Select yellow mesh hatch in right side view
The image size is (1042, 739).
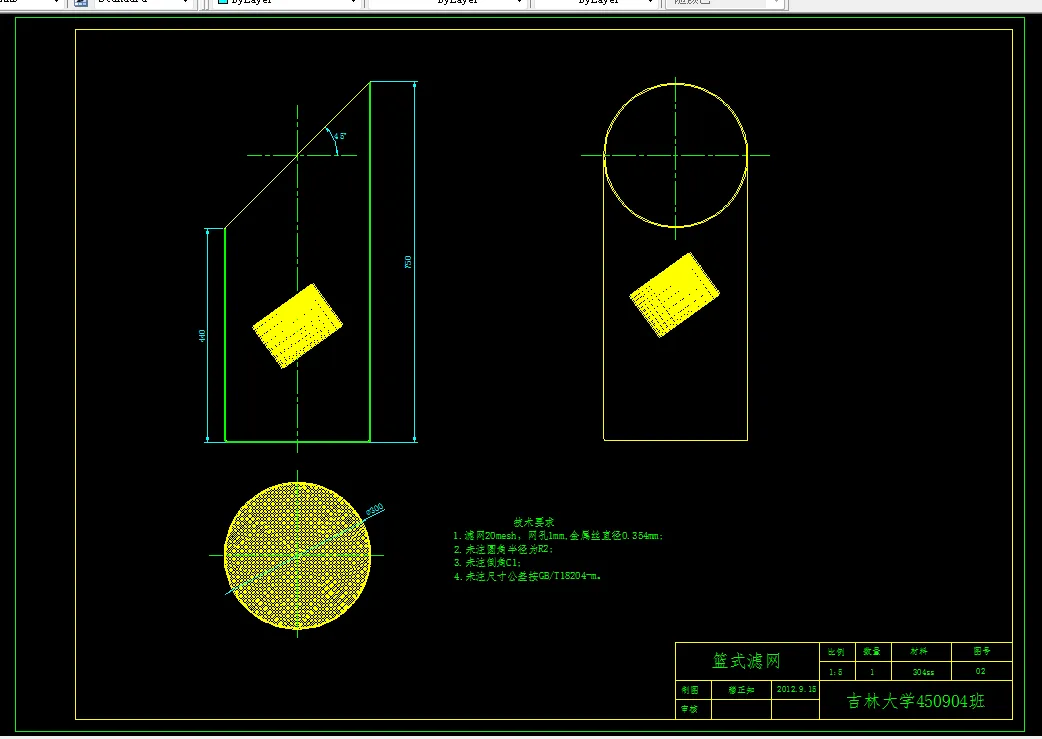675,294
